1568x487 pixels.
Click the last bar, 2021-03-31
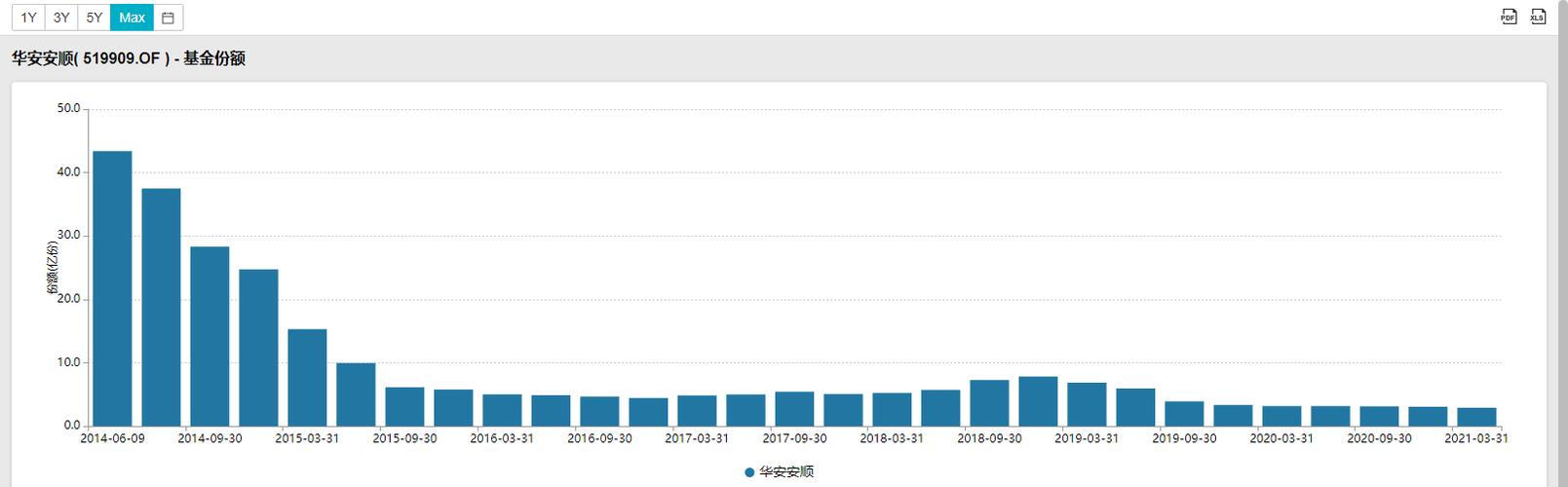[1476, 417]
